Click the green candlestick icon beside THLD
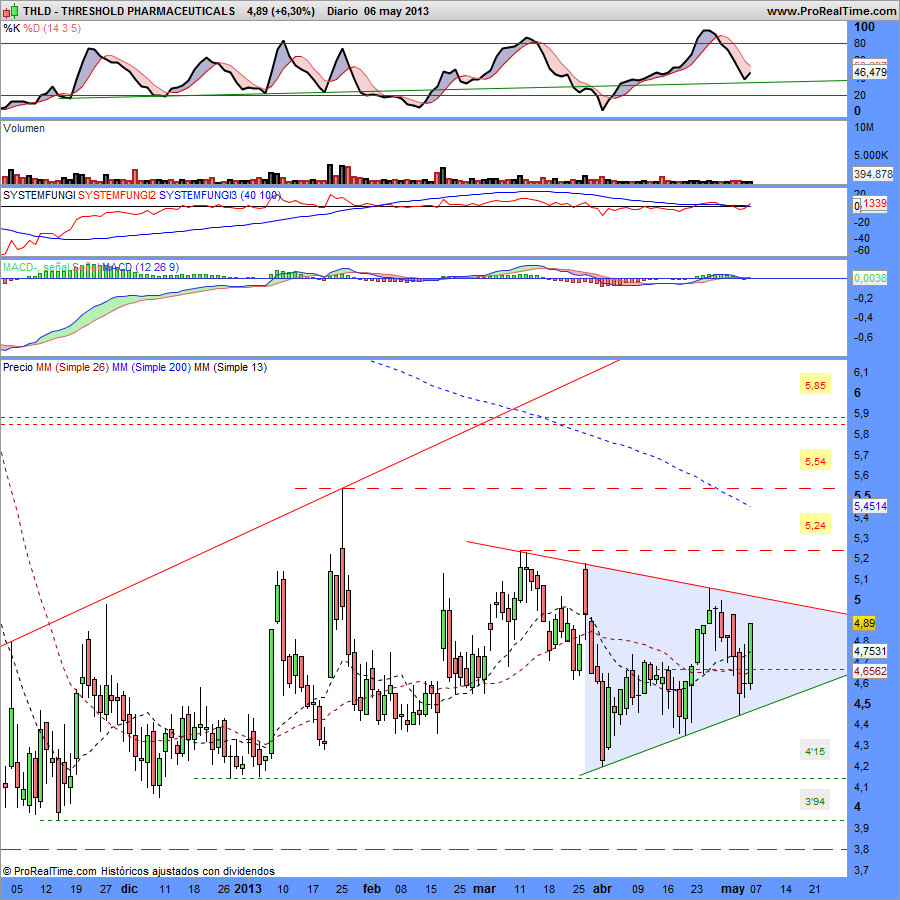 coord(10,10)
